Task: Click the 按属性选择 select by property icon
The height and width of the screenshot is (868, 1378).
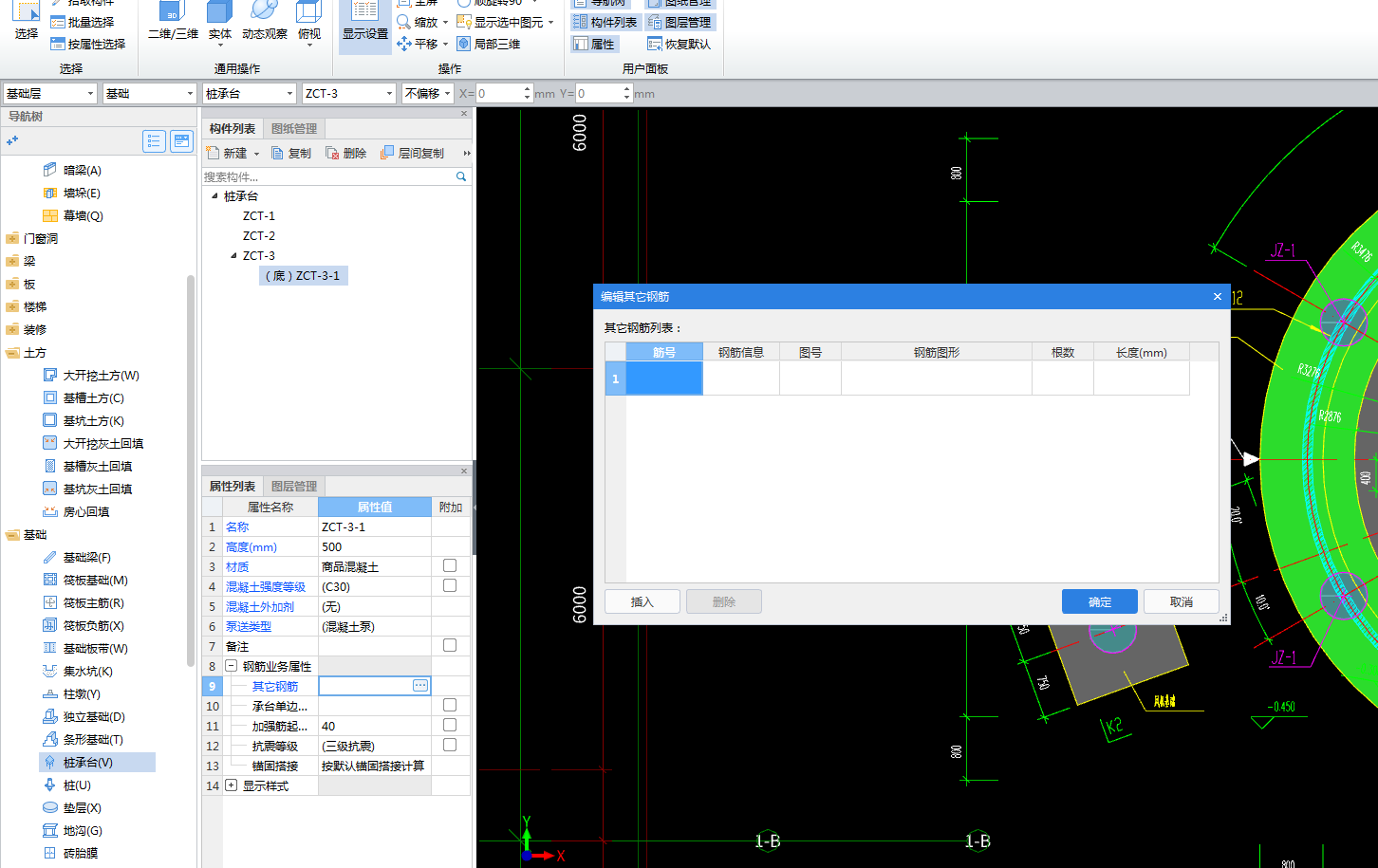Action: tap(58, 44)
